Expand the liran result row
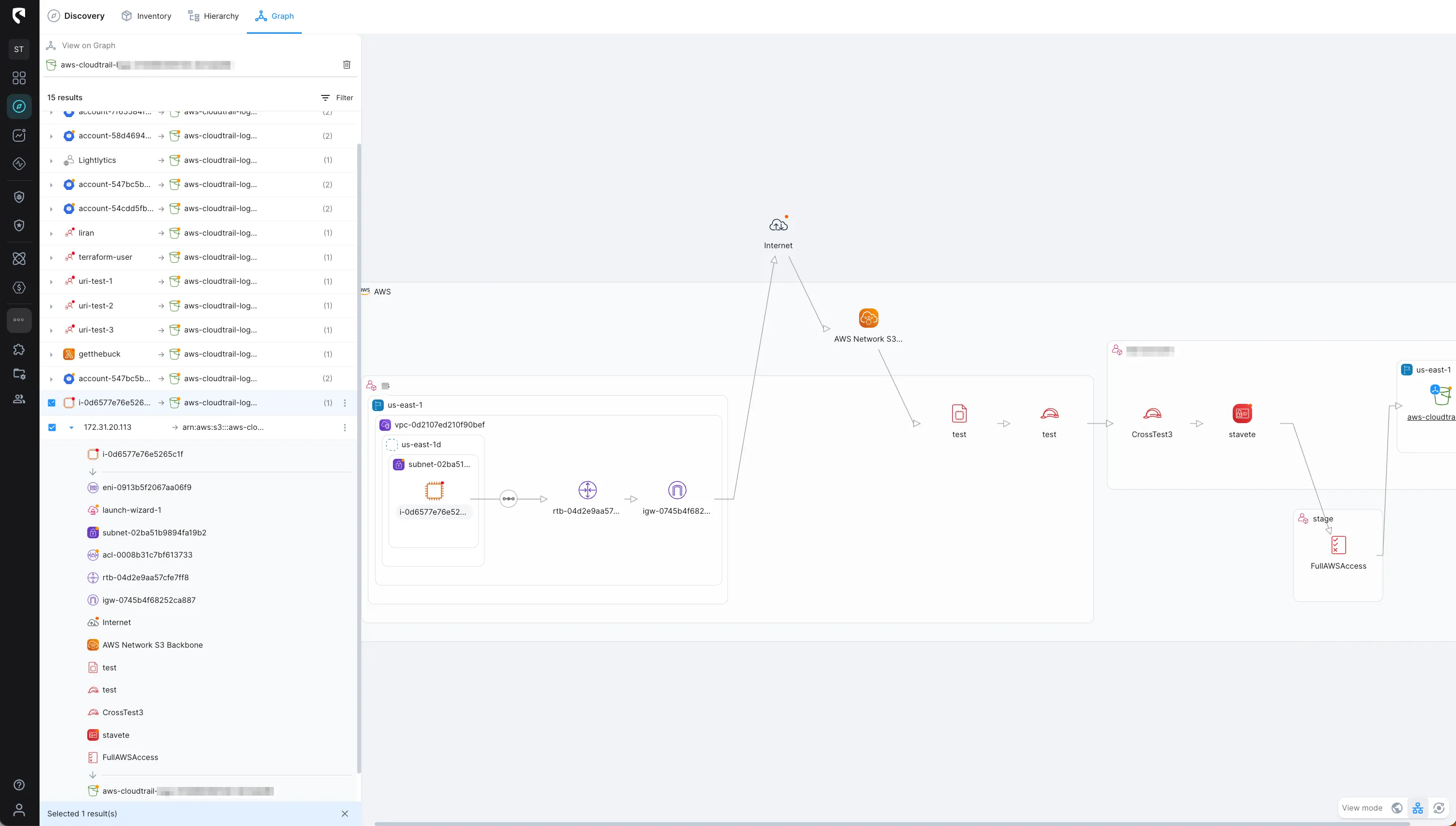The height and width of the screenshot is (826, 1456). pyautogui.click(x=51, y=233)
